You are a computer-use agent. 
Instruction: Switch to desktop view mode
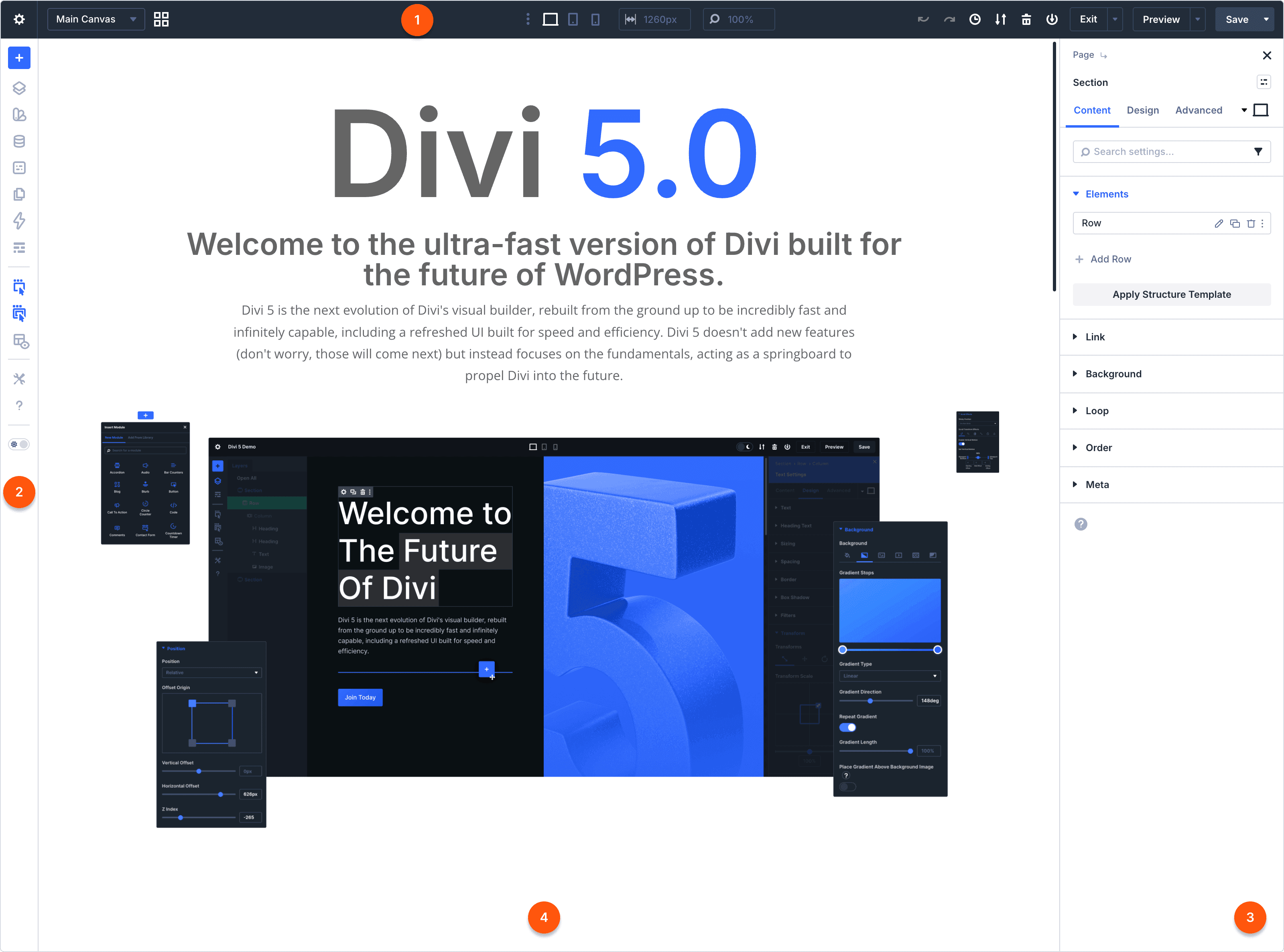tap(550, 20)
